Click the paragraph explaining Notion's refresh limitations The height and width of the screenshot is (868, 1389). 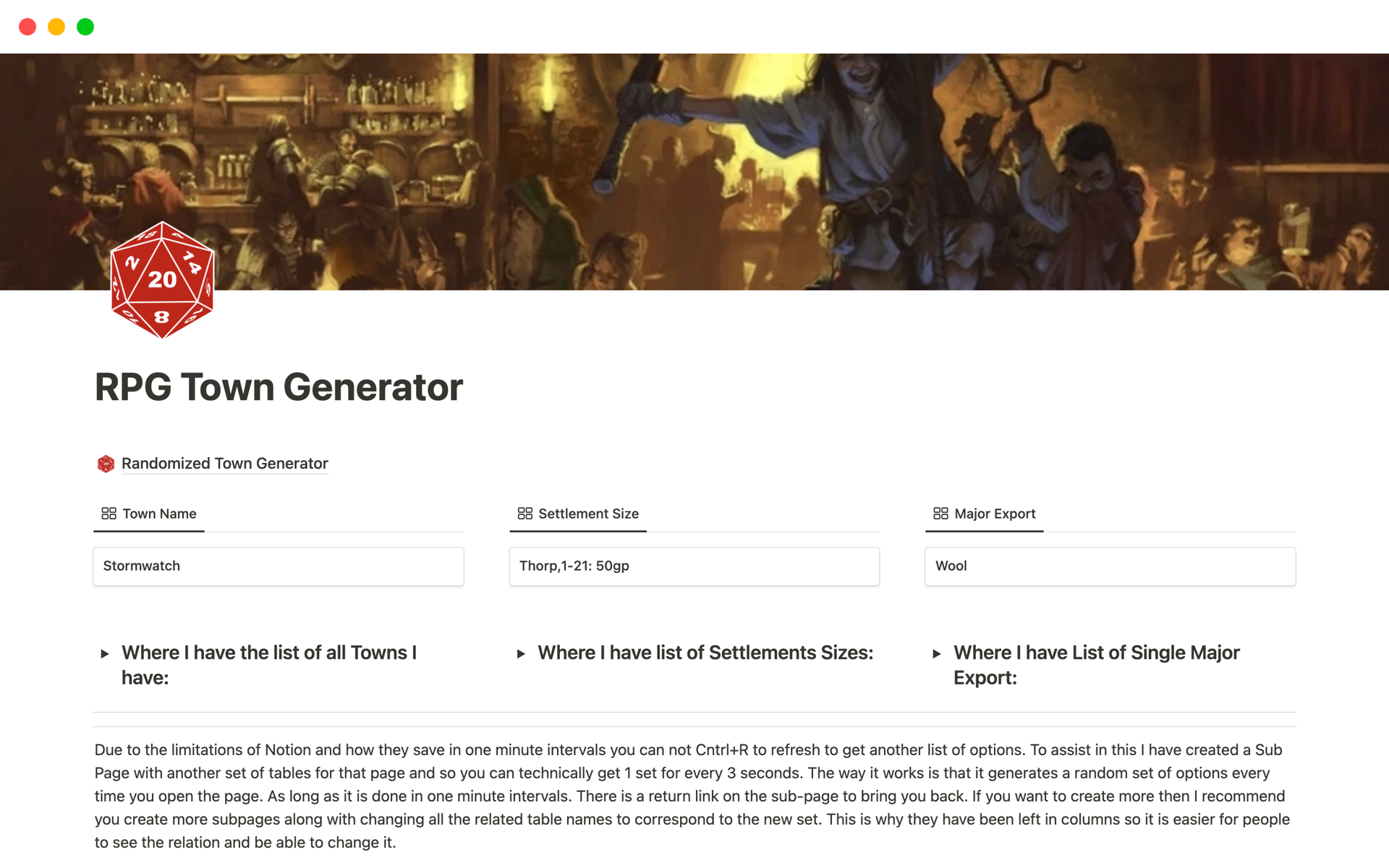pyautogui.click(x=687, y=796)
